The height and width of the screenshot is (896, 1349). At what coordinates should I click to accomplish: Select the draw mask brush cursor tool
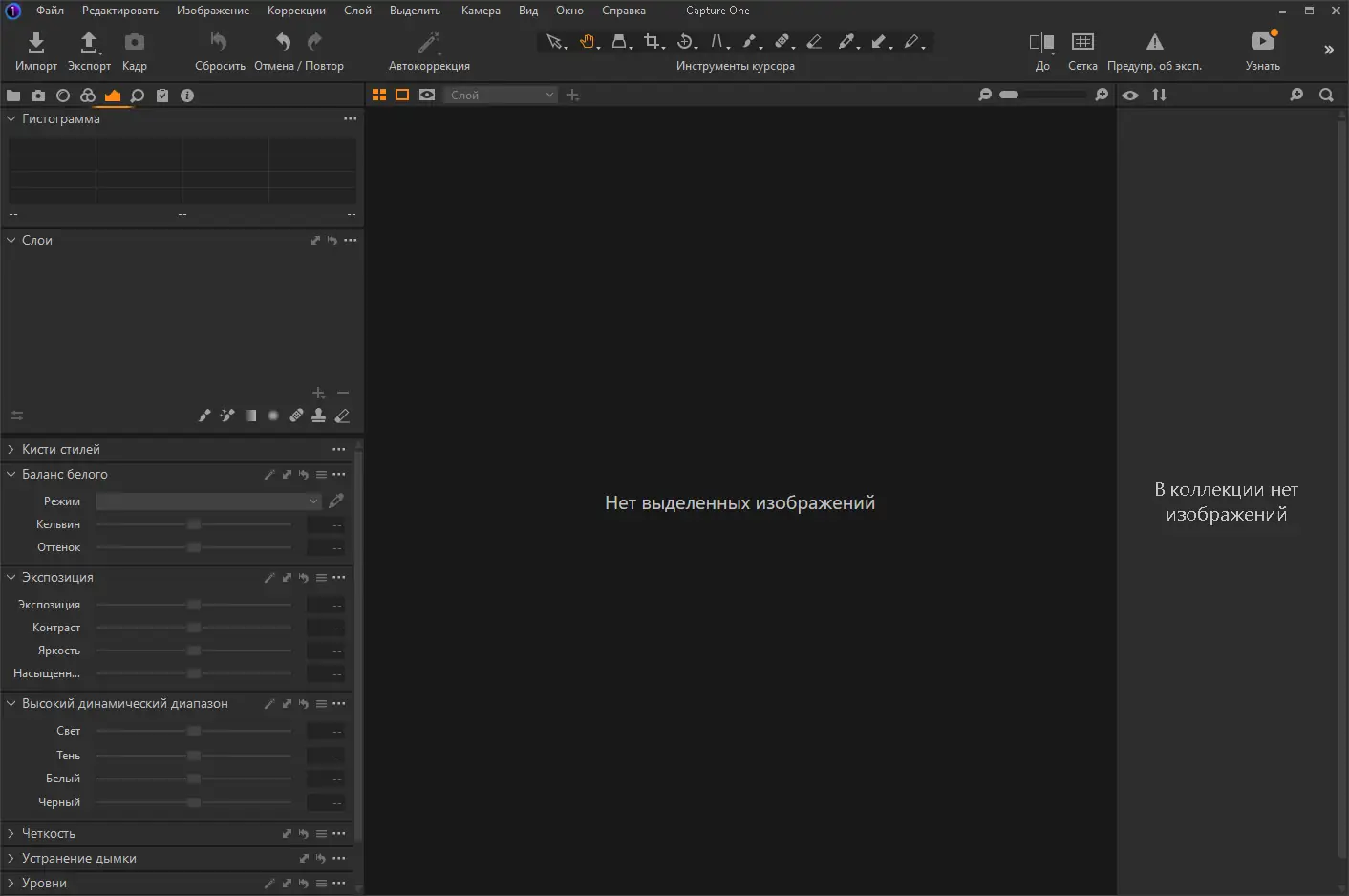(x=751, y=42)
